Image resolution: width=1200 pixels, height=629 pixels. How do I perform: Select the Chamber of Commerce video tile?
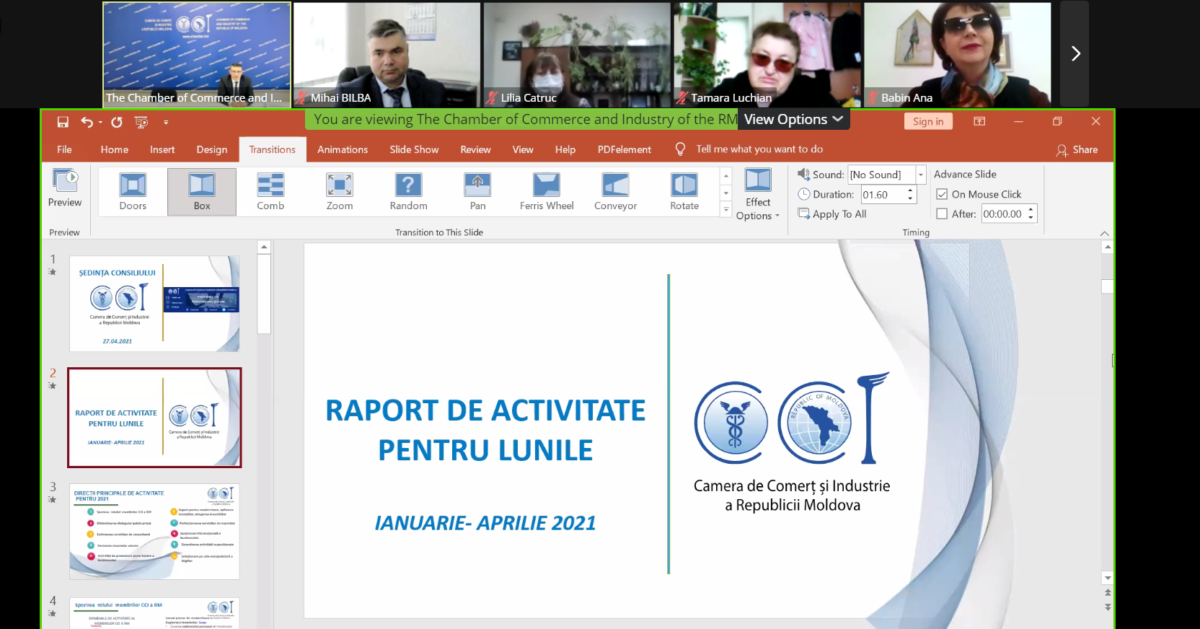point(197,54)
